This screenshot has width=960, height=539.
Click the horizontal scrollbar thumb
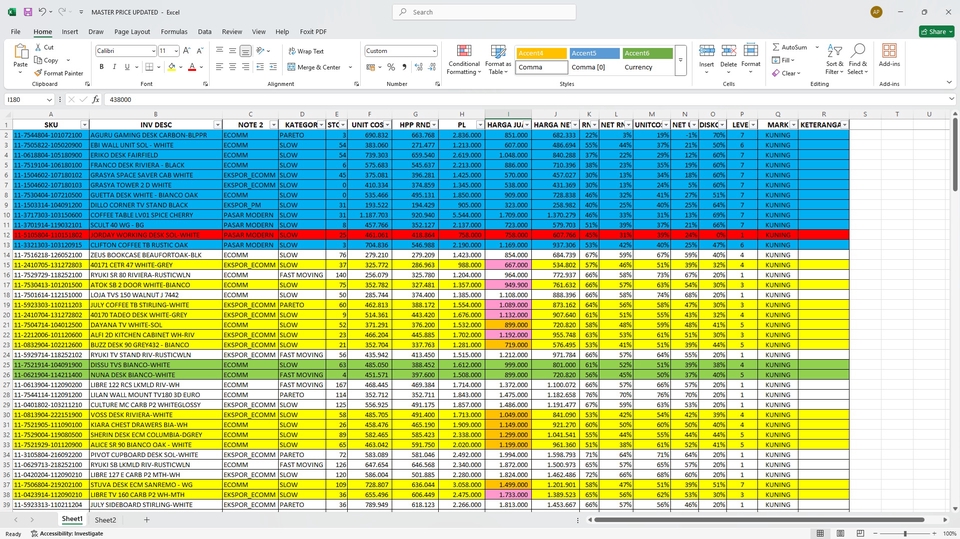tap(759, 519)
